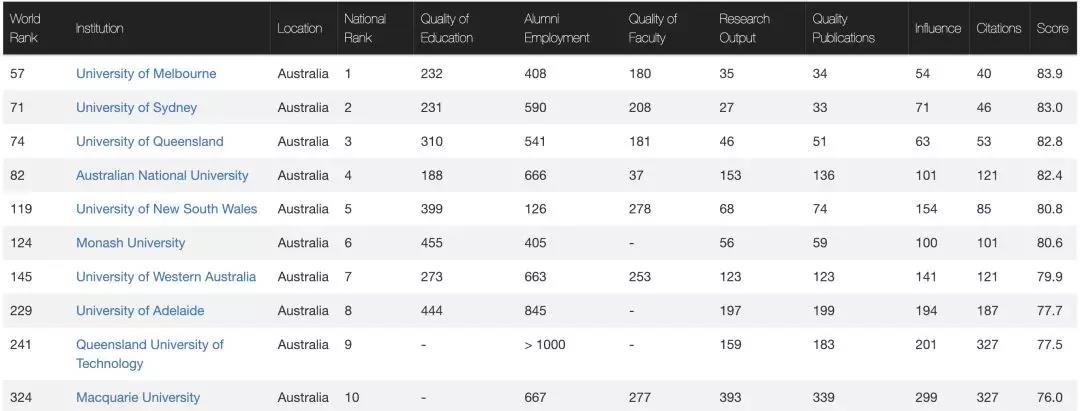This screenshot has width=1080, height=411.
Task: Sort by Quality of Education header
Action: point(446,28)
